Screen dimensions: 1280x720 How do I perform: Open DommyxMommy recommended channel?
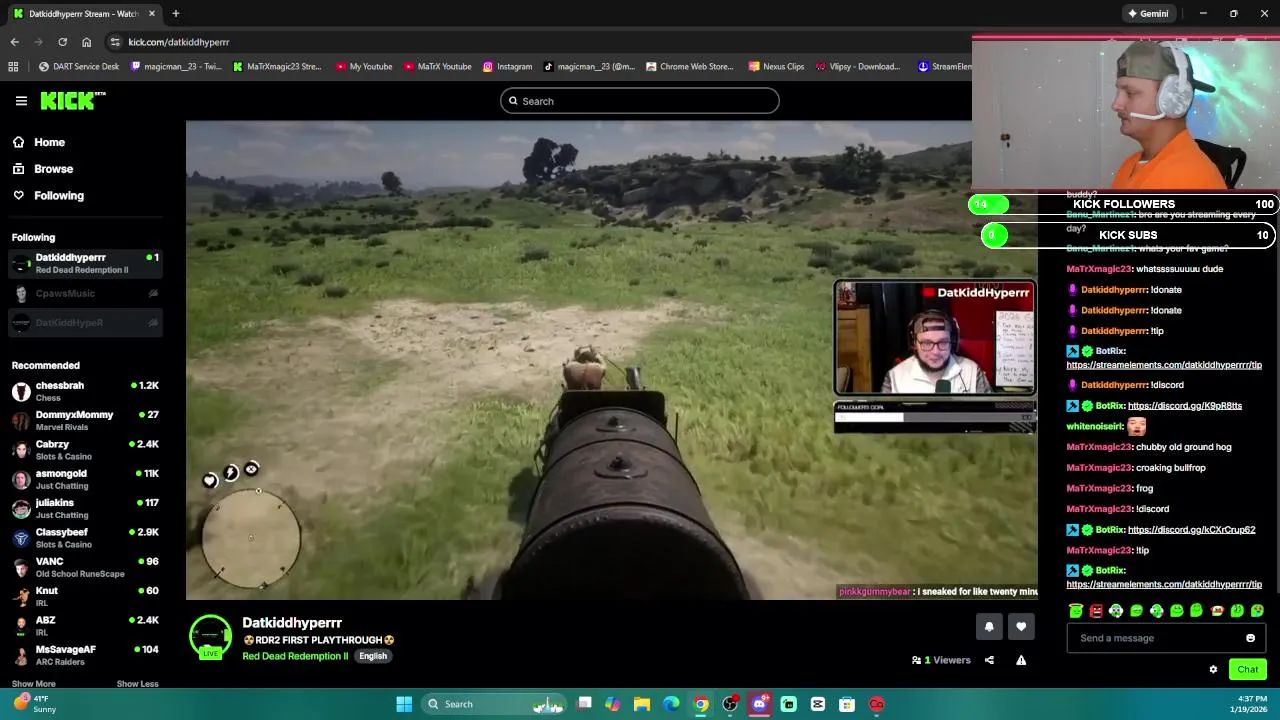click(85, 420)
